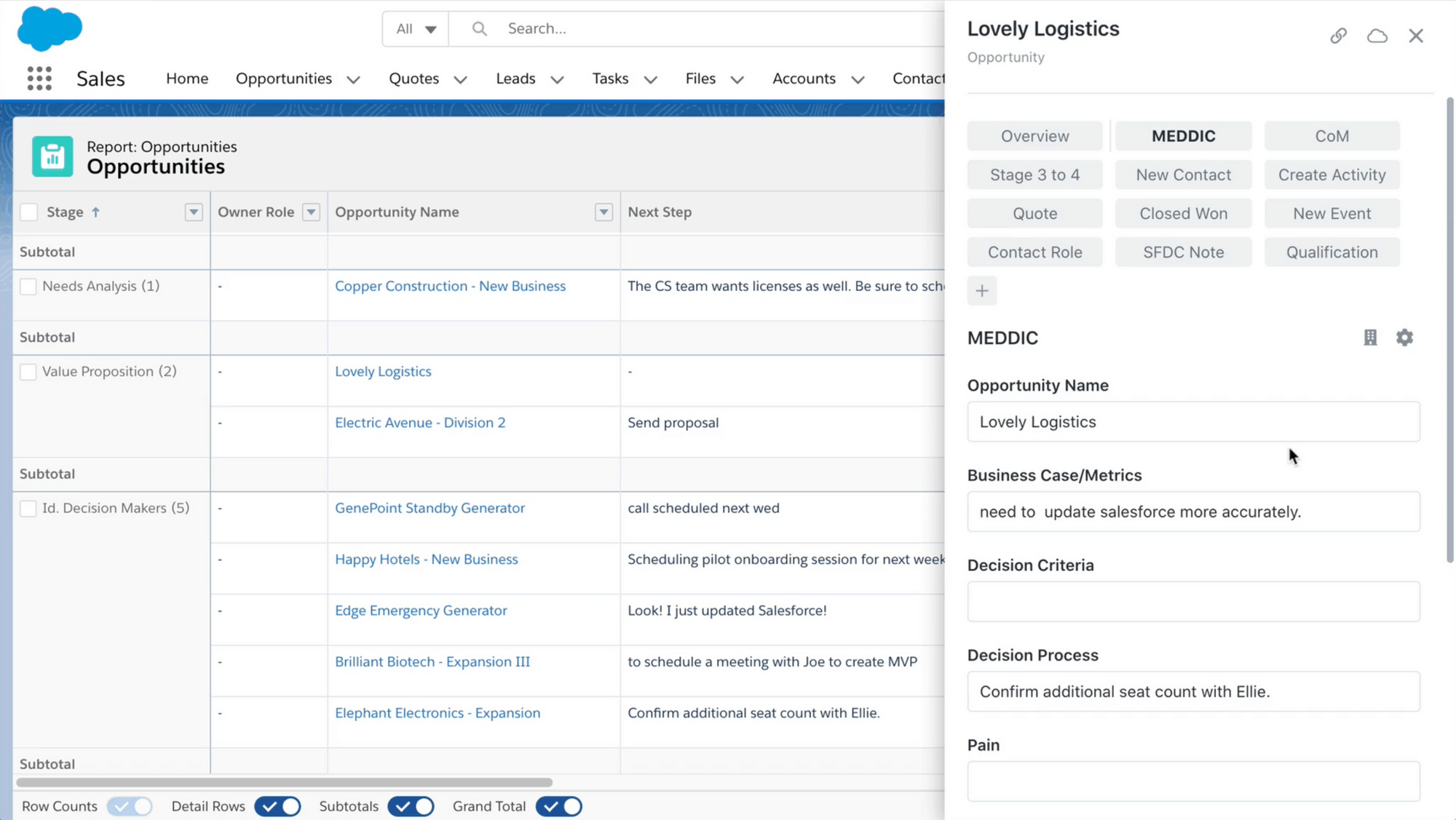1456x820 pixels.
Task: Open the All search scope dropdown
Action: pyautogui.click(x=416, y=28)
